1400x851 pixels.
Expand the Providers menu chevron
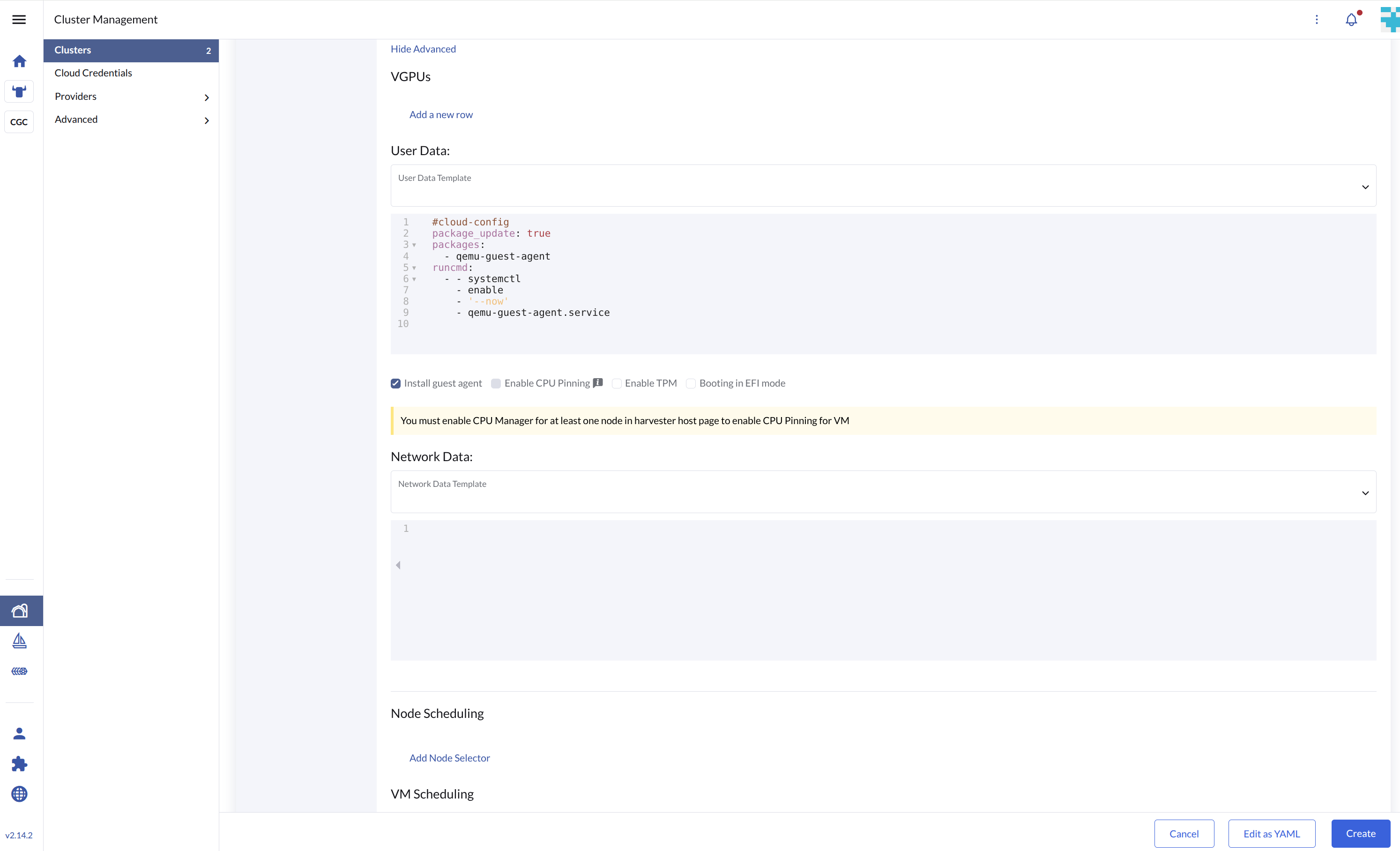(207, 98)
